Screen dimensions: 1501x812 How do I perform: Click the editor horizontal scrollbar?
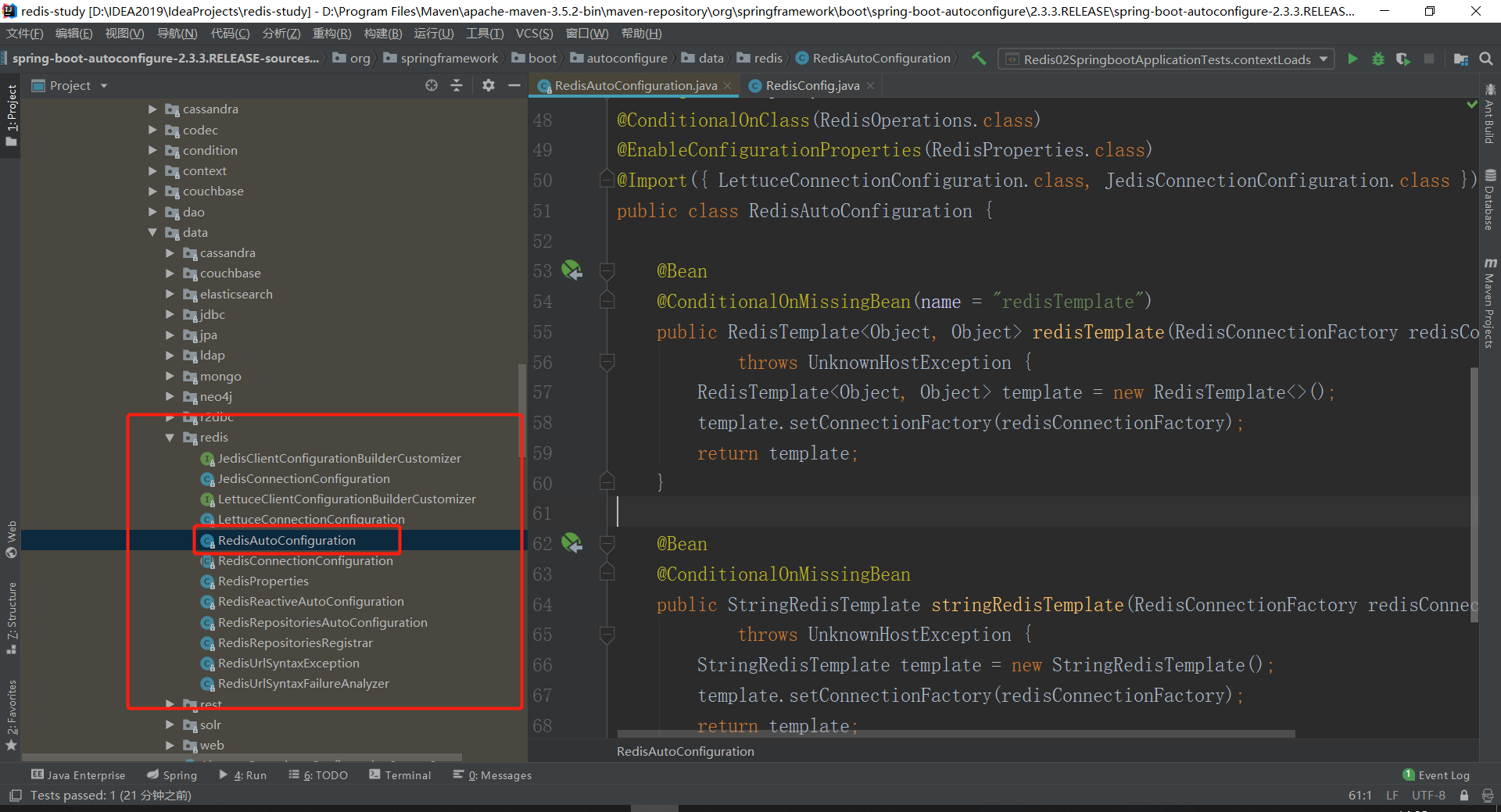coord(955,734)
